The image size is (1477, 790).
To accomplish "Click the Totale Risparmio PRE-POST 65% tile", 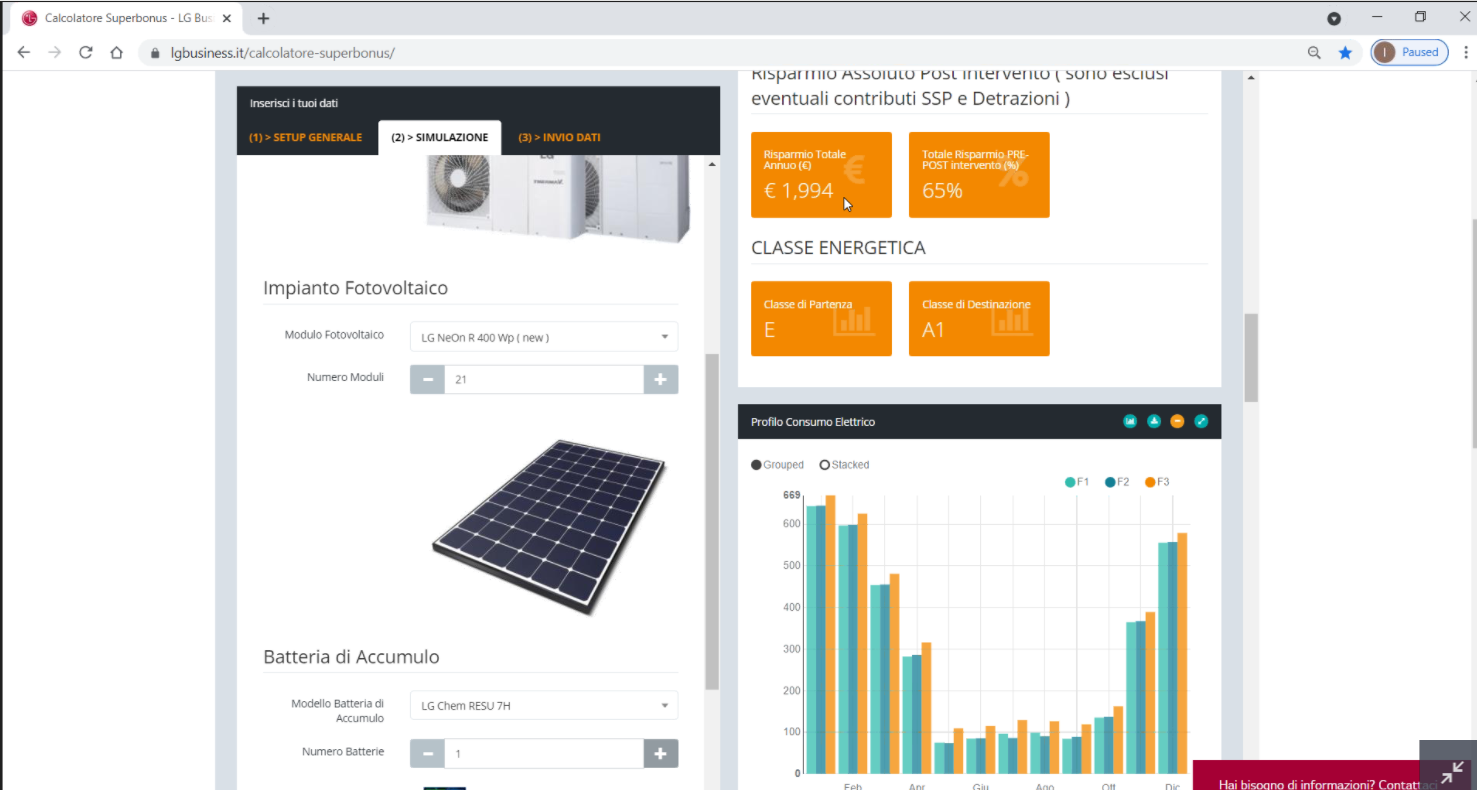I will coord(979,174).
